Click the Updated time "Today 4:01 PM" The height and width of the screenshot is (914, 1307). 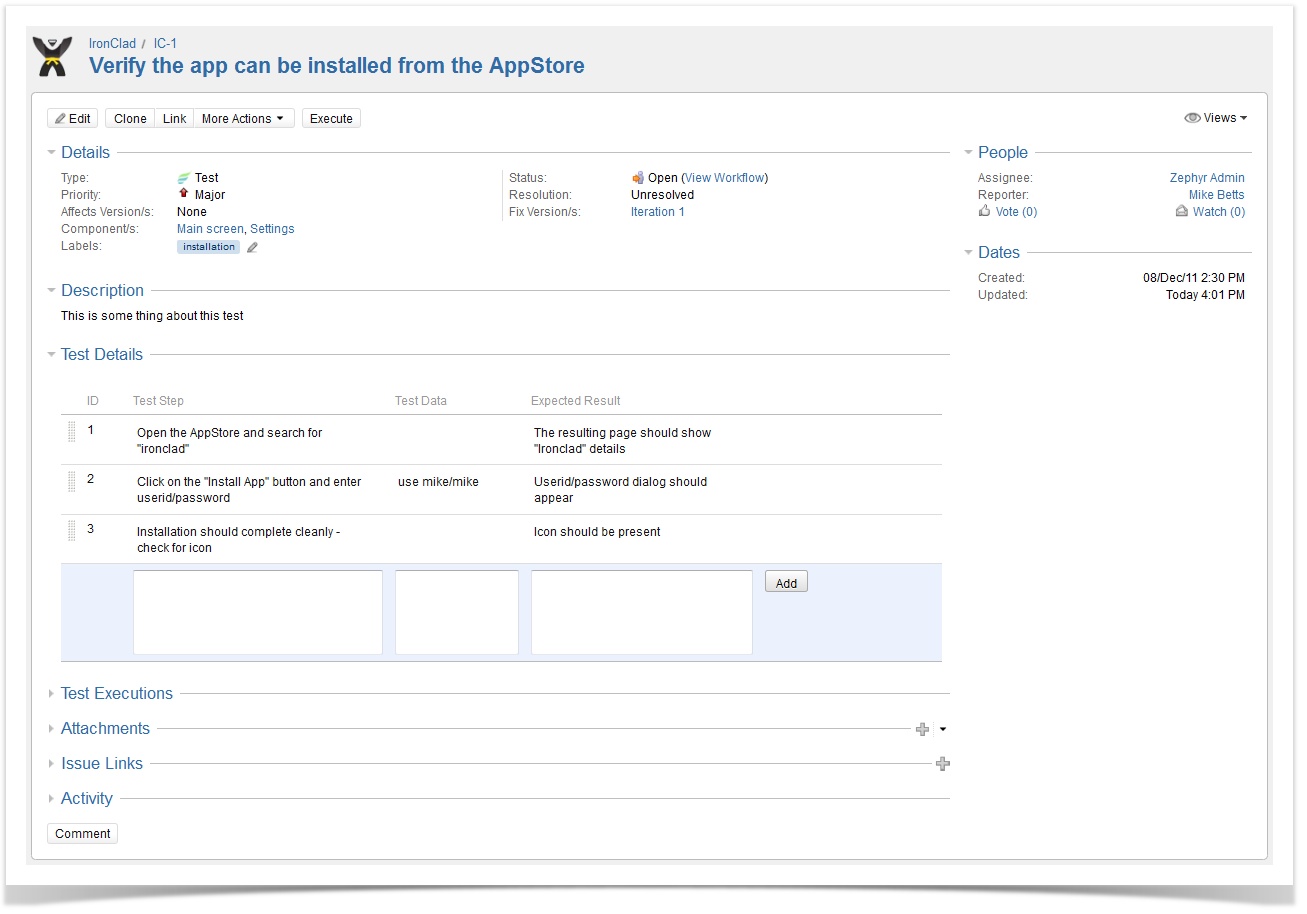(1205, 295)
